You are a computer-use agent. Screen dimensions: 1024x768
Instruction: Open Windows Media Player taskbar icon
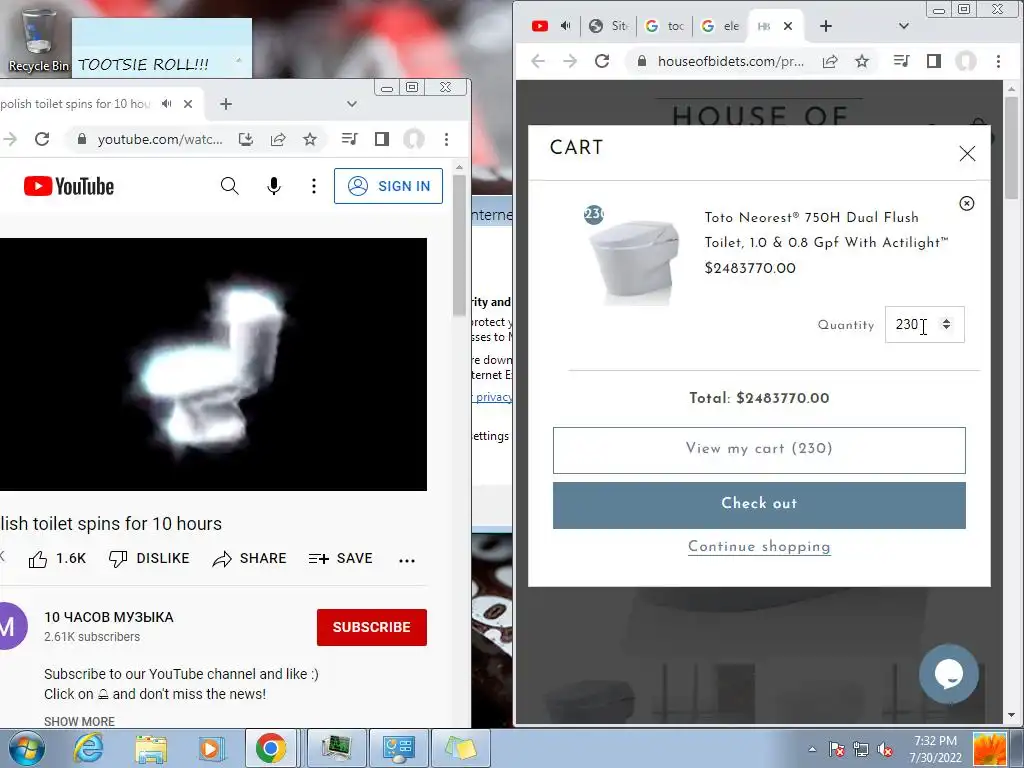coord(210,748)
